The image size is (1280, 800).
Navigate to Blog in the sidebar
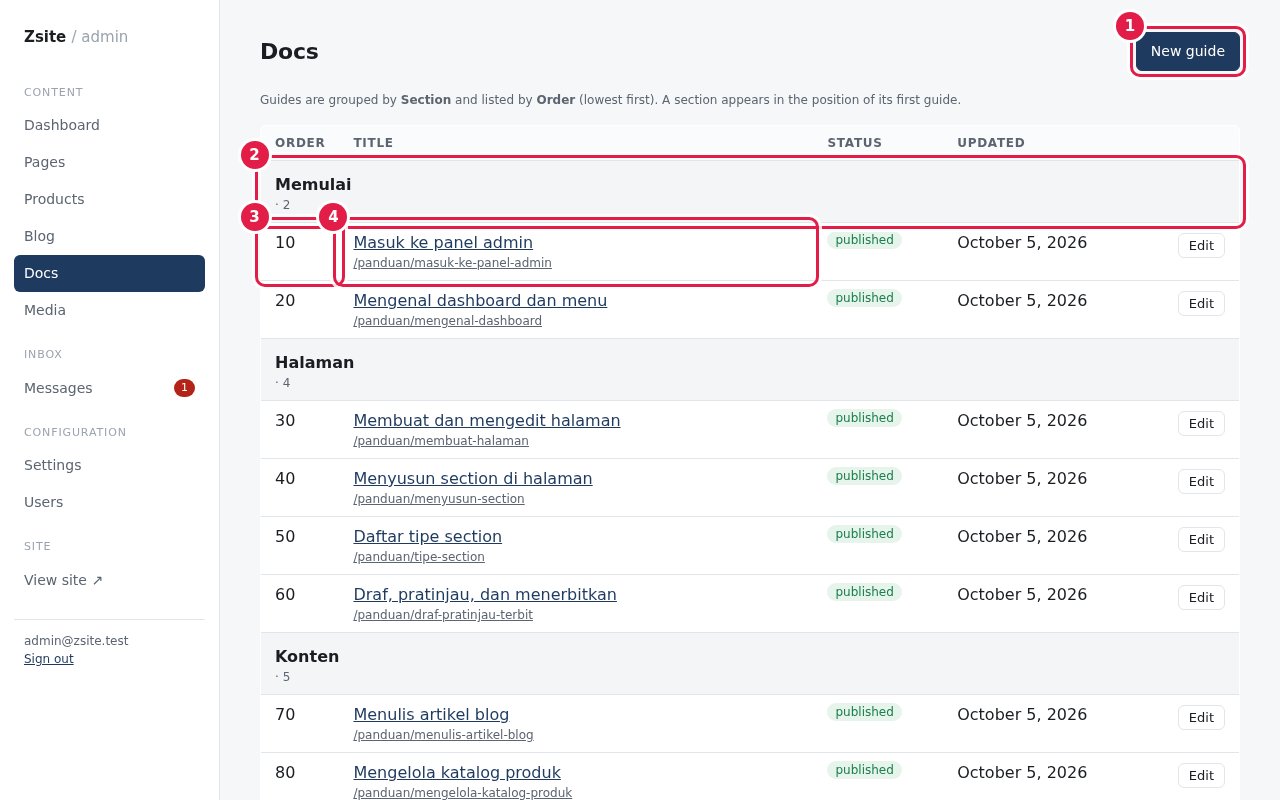[x=109, y=236]
